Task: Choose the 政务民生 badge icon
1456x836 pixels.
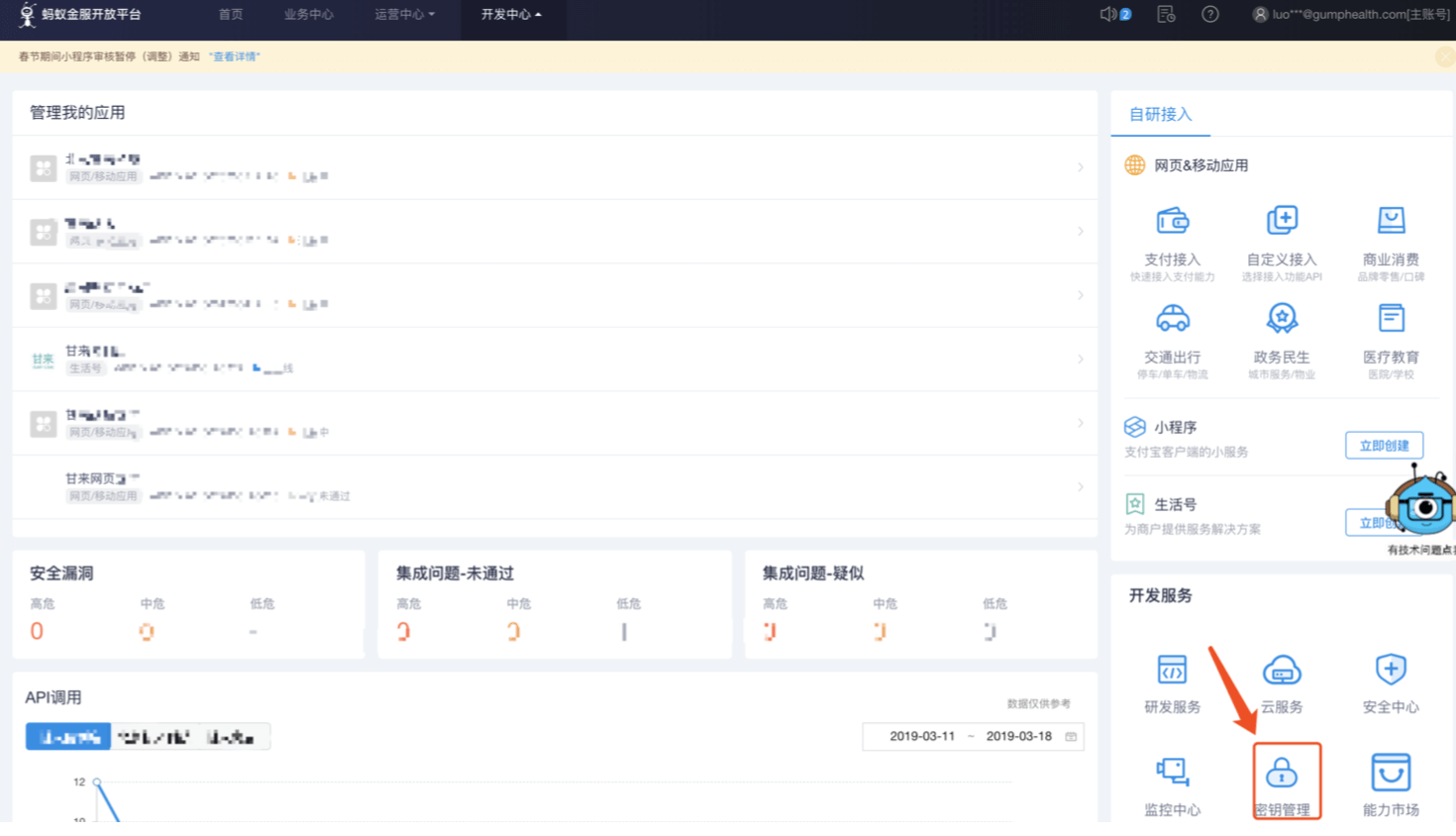Action: coord(1282,318)
